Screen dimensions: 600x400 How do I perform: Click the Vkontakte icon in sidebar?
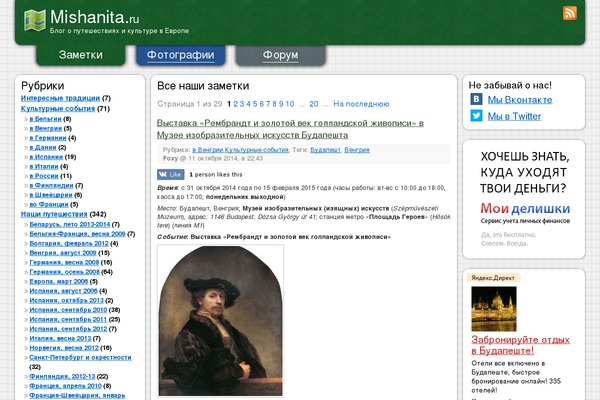pos(476,99)
